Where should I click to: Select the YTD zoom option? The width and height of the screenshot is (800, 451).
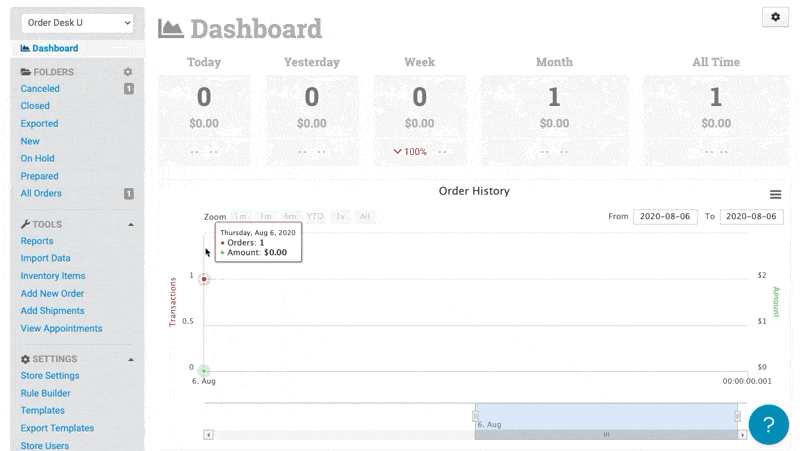pos(315,216)
